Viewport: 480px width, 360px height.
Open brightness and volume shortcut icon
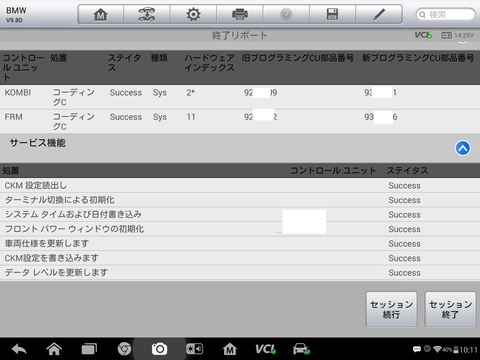(194, 349)
